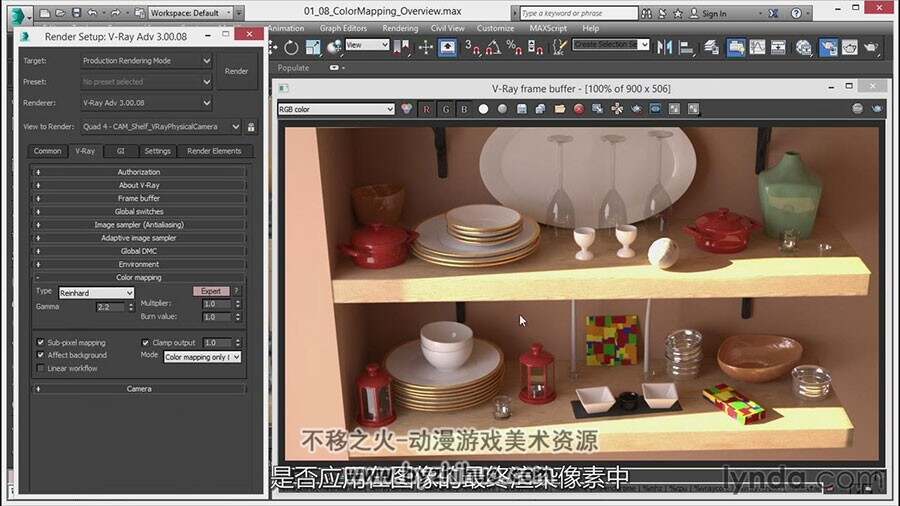Click stop rendering icon in frame buffer
The height and width of the screenshot is (506, 900).
[x=857, y=108]
